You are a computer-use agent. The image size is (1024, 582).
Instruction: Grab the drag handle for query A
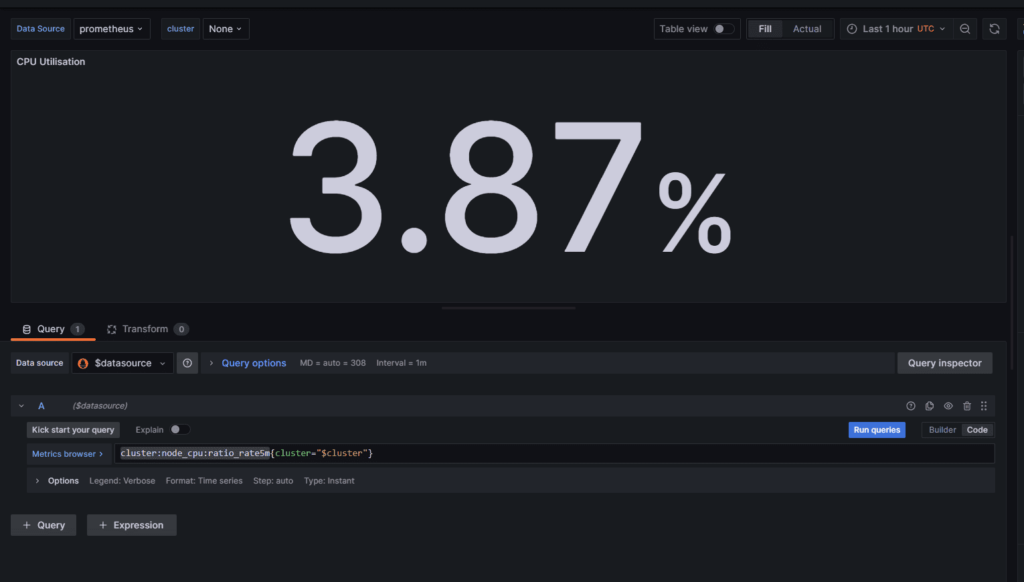(984, 406)
